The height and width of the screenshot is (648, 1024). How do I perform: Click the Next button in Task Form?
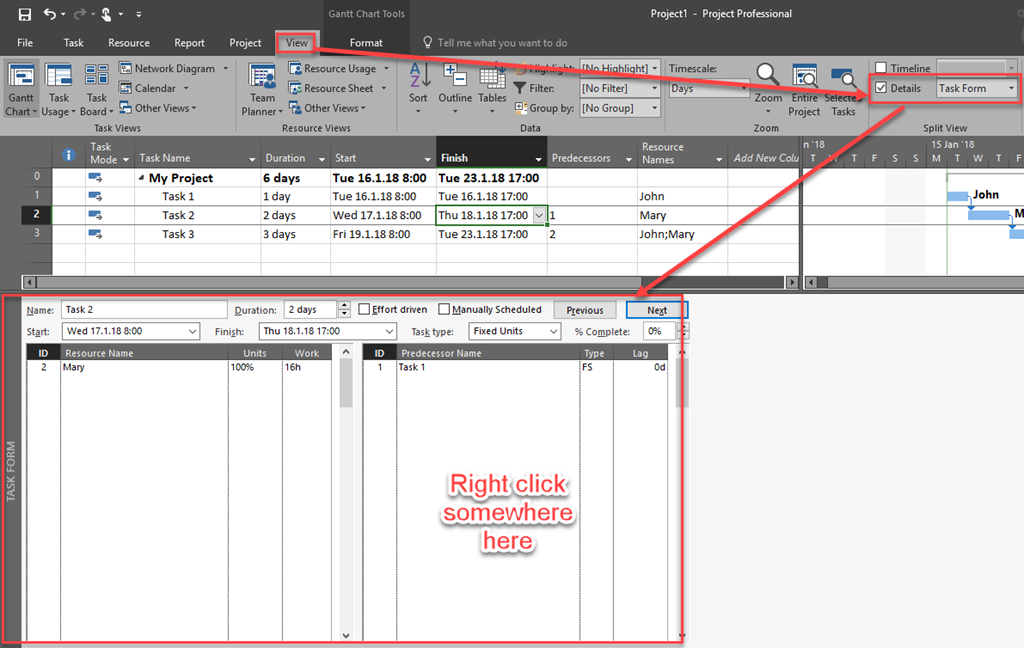[657, 310]
